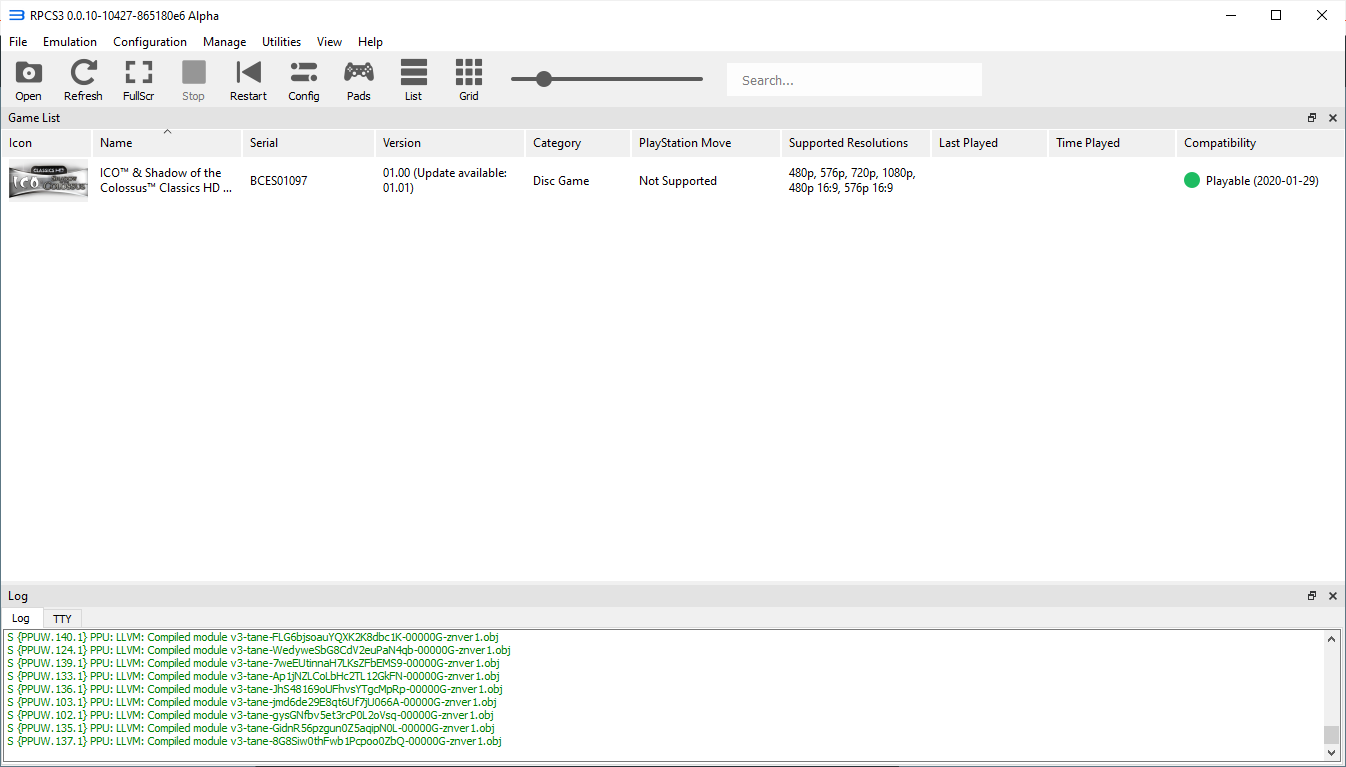Select the ICO & Shadow of the Colossus thumbnail

(x=48, y=181)
